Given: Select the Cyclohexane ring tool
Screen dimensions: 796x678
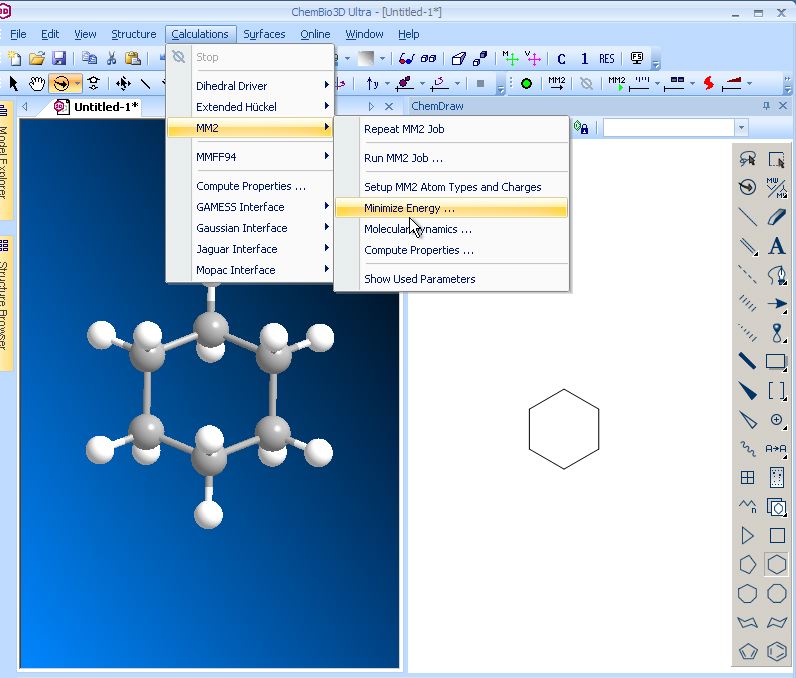Looking at the screenshot, I should click(x=776, y=564).
